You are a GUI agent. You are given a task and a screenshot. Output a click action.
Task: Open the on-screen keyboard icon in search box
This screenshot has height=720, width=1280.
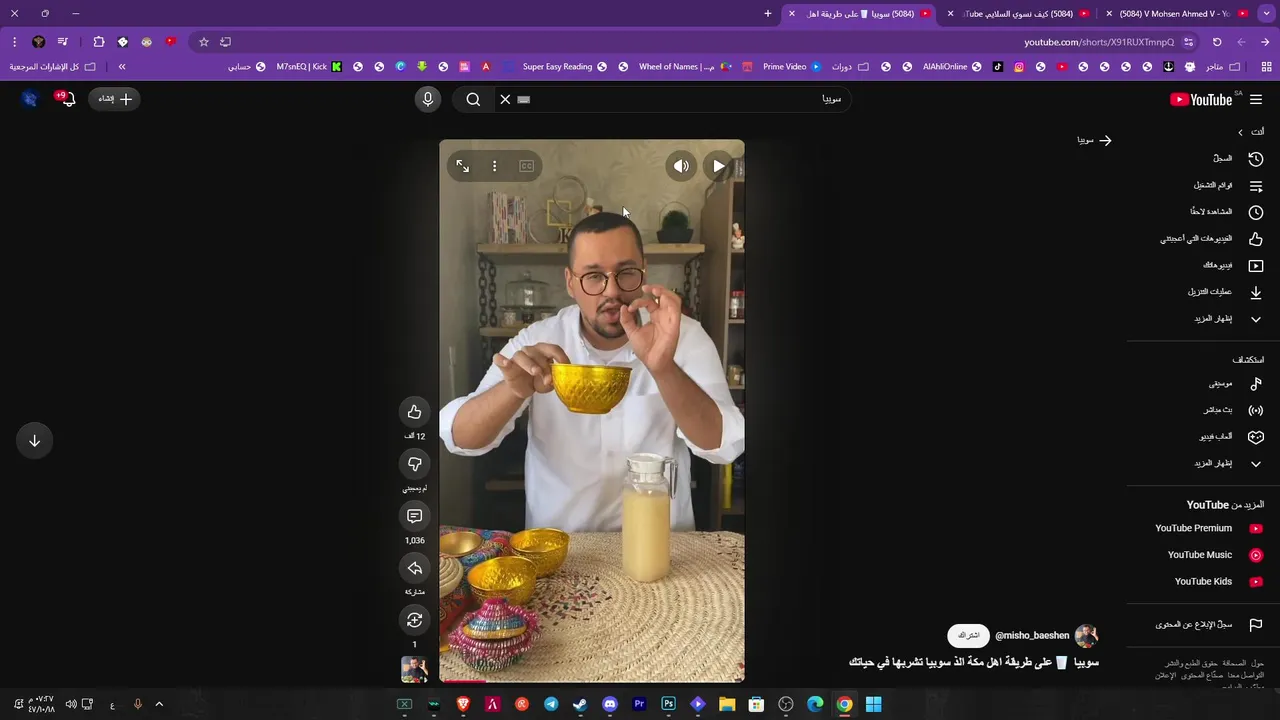coord(523,99)
